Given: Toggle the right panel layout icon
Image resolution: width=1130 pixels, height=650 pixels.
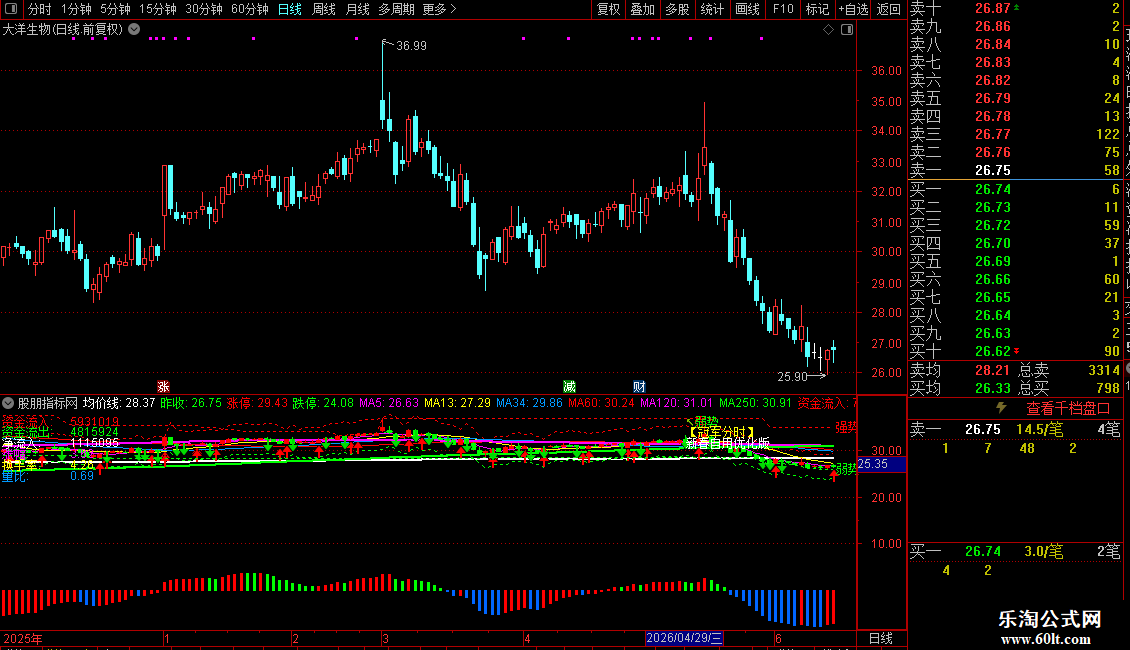Looking at the screenshot, I should (x=847, y=30).
